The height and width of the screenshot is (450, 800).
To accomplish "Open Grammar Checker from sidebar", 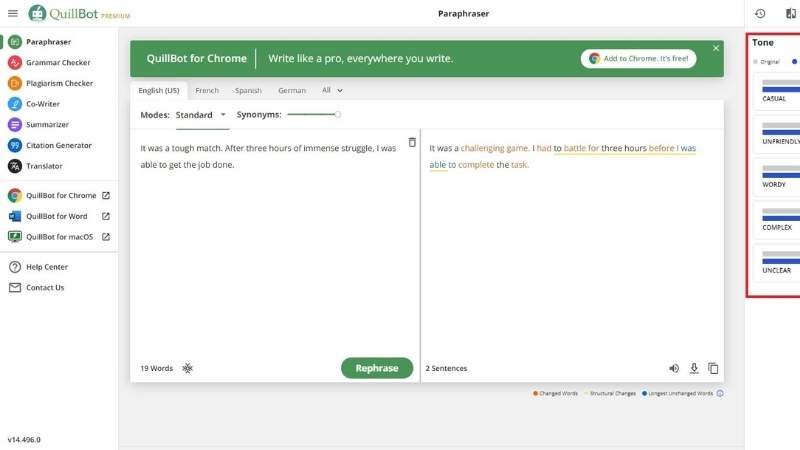I will (57, 62).
